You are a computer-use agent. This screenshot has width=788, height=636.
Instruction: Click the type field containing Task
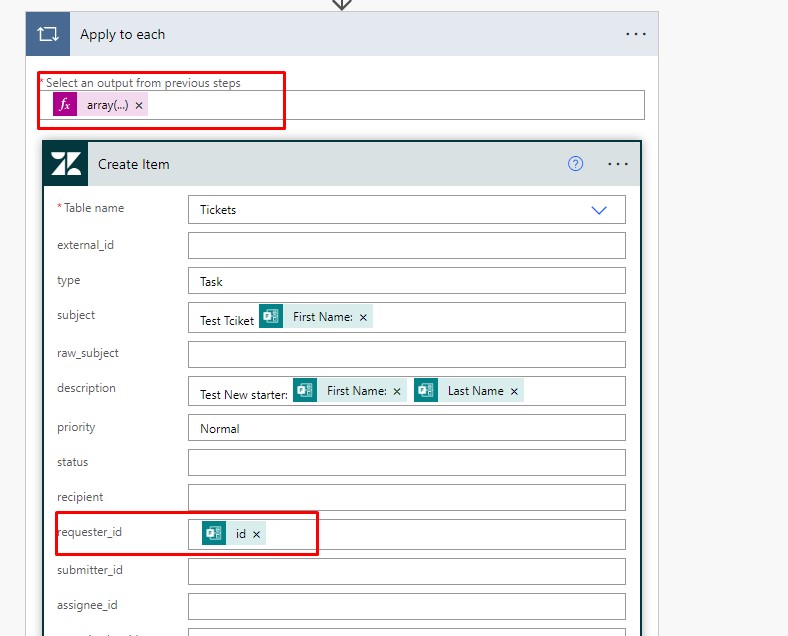406,281
